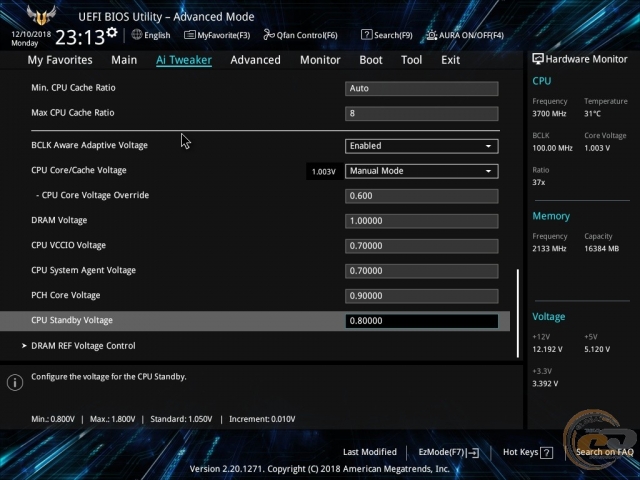Edit CPU System Agent Voltage field
The image size is (640, 480).
point(422,271)
